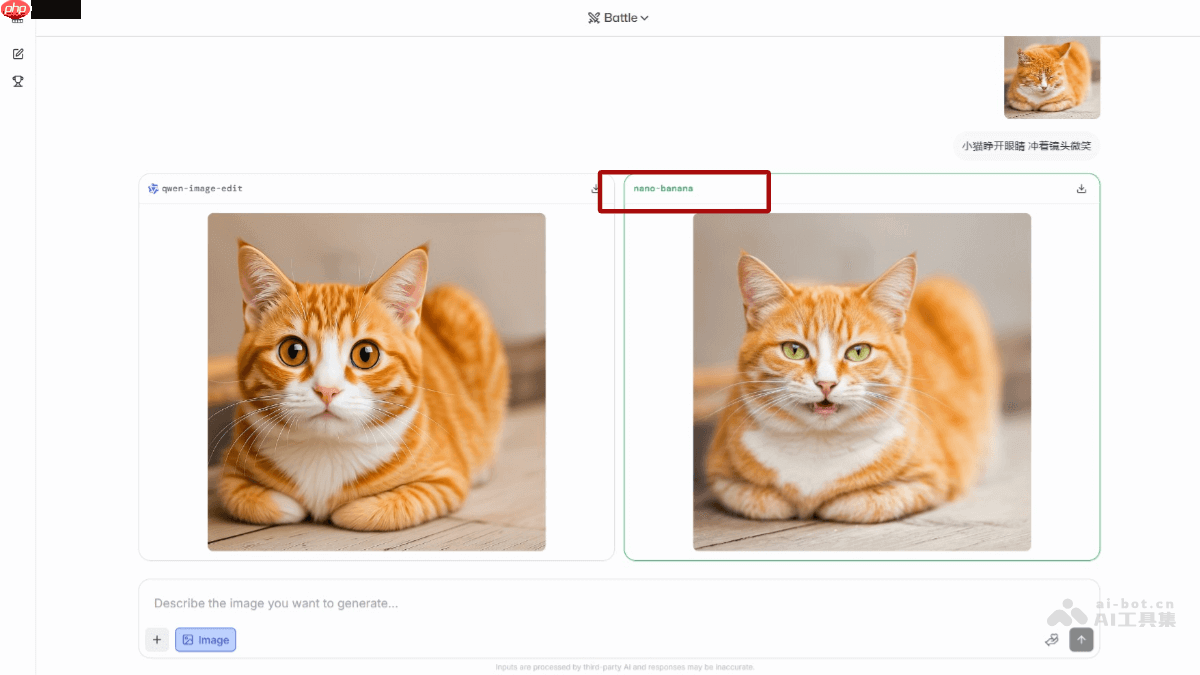The height and width of the screenshot is (675, 1200).
Task: Focus the 'Describe the image' prompt field
Action: [619, 603]
